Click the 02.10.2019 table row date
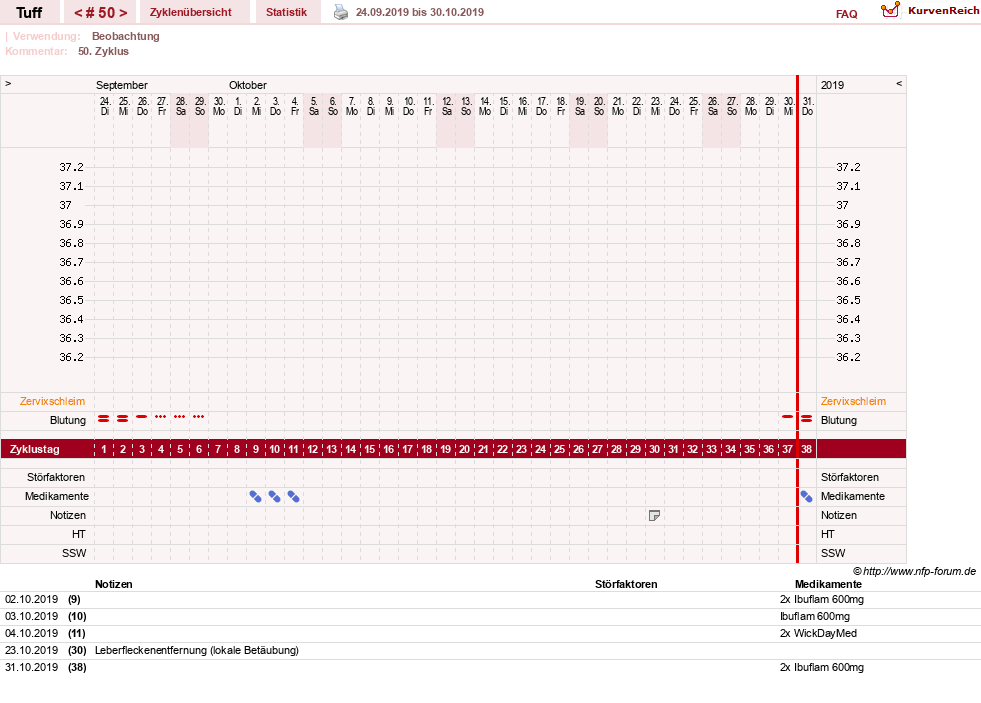The width and height of the screenshot is (981, 703). (31, 599)
